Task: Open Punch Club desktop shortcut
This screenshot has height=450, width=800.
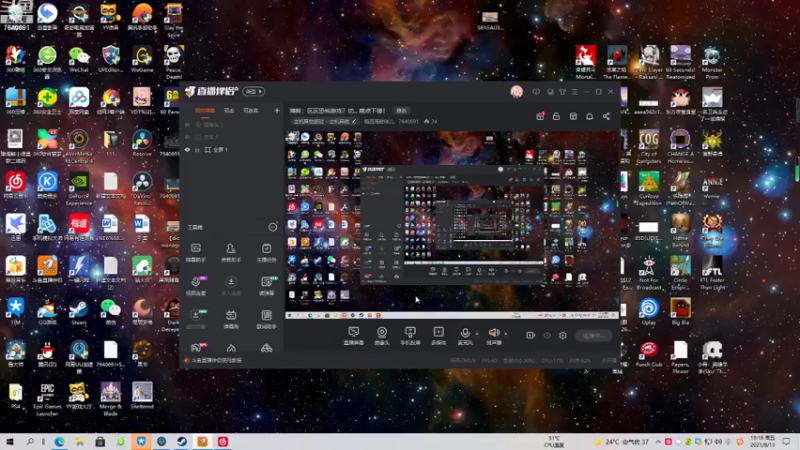Action: click(649, 355)
